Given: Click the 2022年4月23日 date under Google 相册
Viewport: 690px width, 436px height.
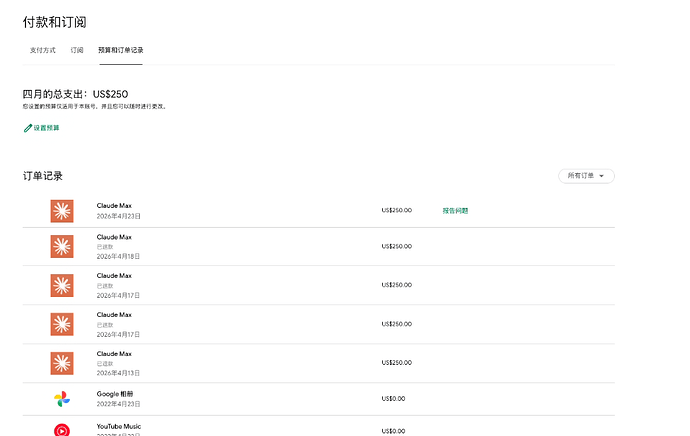Looking at the screenshot, I should click(x=118, y=404).
